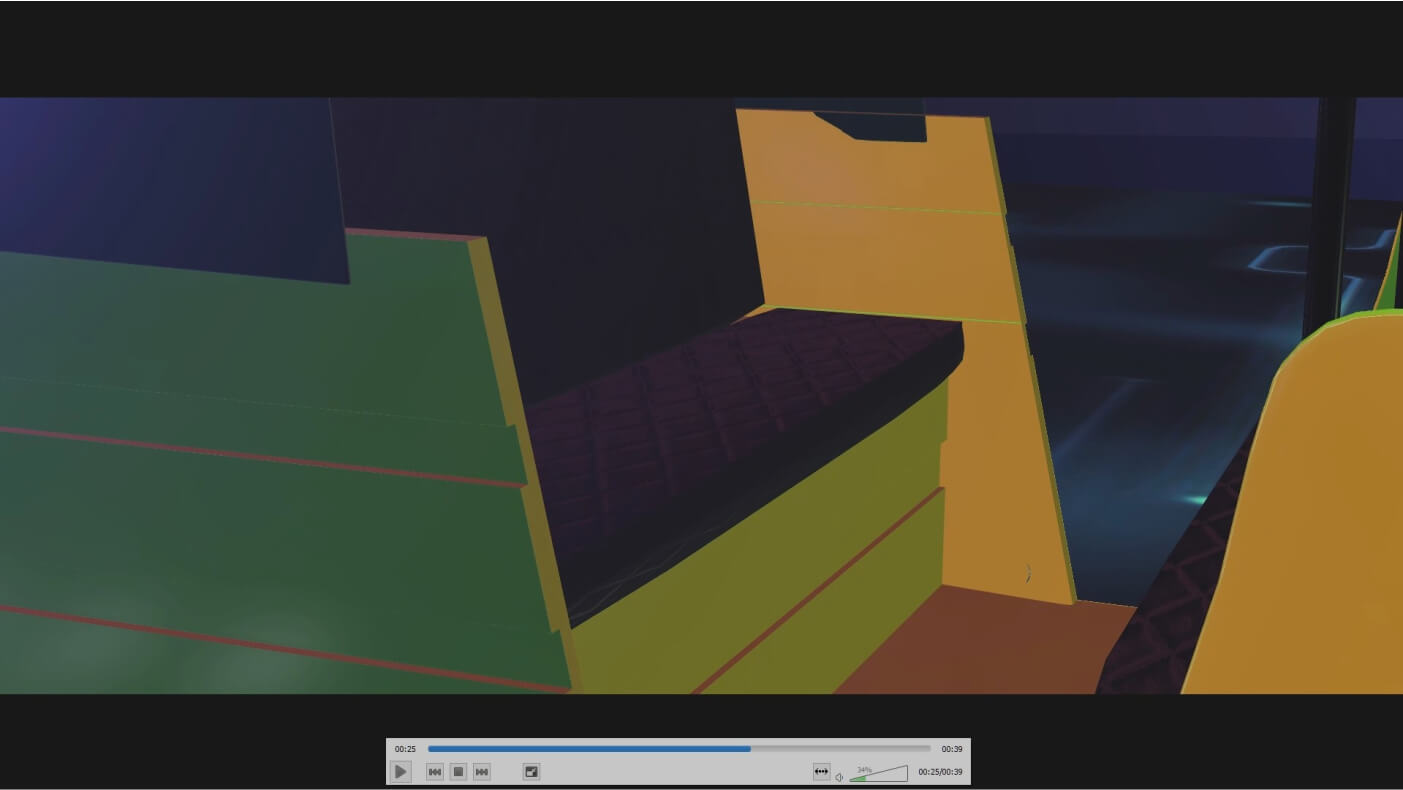Skip to the next media item

[482, 772]
